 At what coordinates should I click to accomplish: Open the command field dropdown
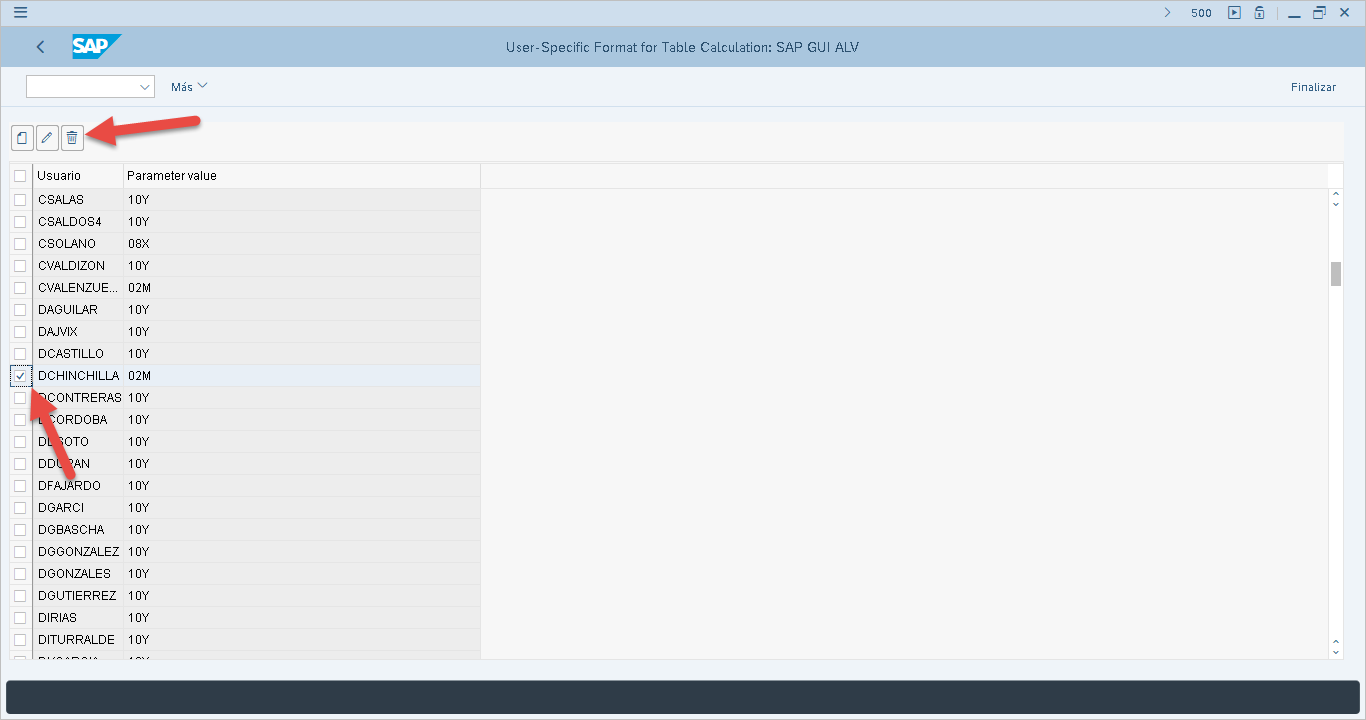(x=146, y=86)
